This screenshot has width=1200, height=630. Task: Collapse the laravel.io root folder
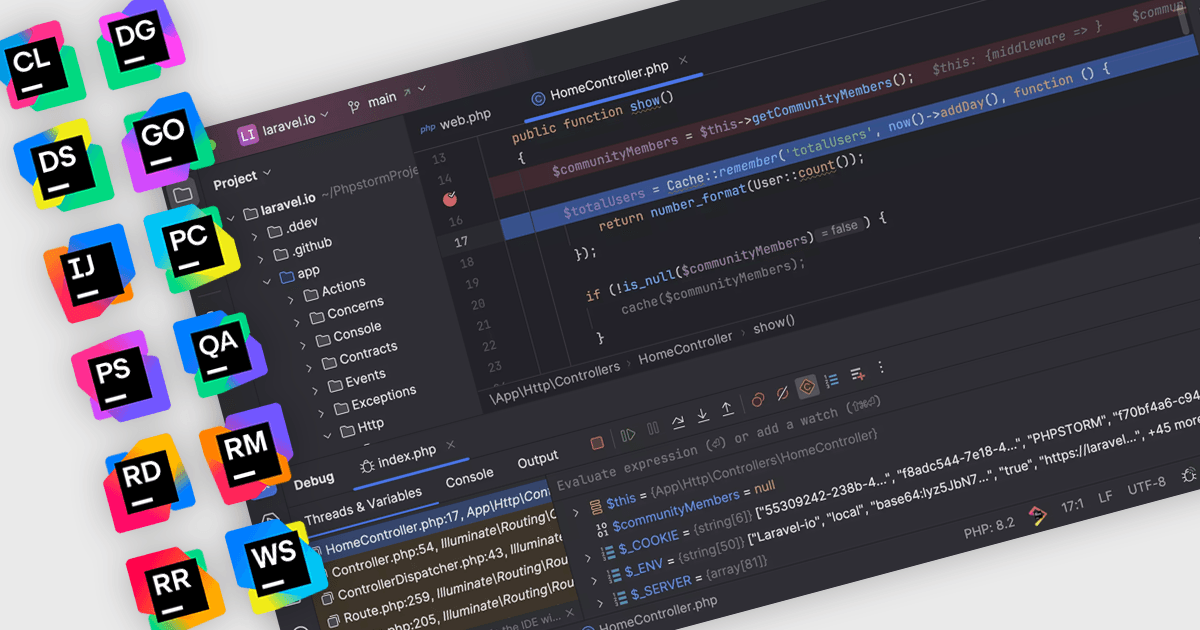pos(230,216)
